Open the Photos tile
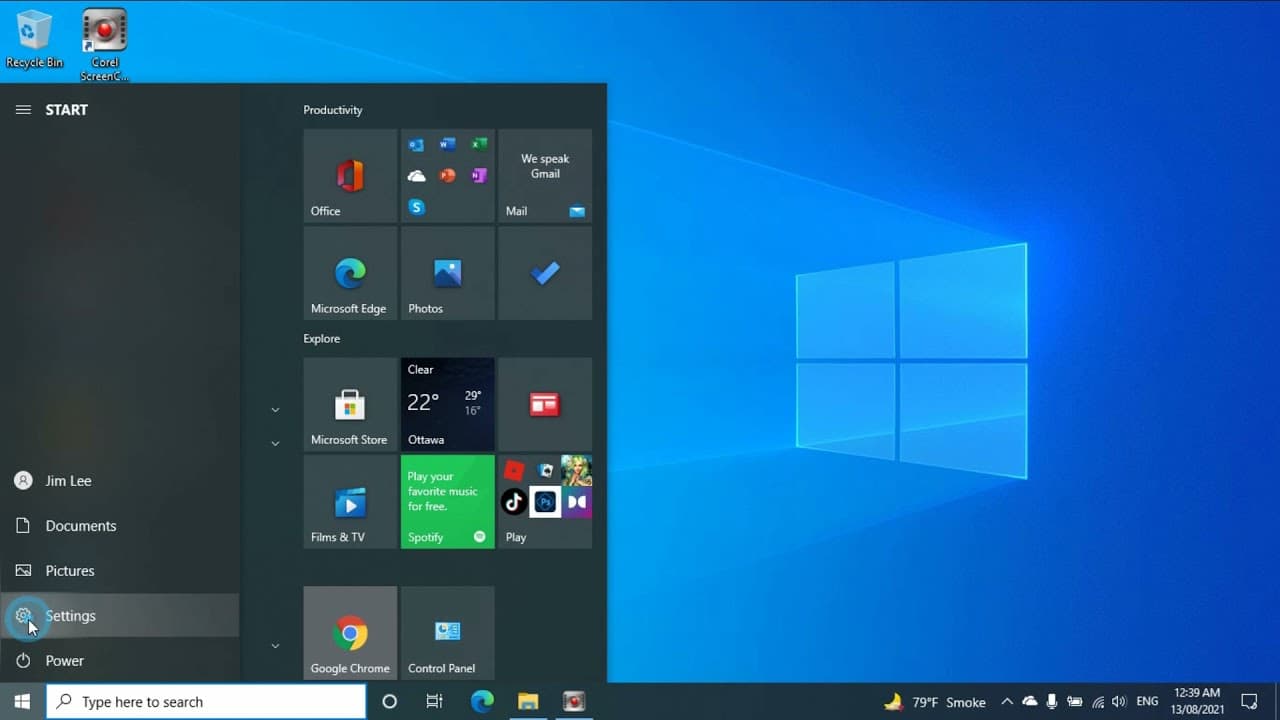The image size is (1280, 720). tap(448, 273)
